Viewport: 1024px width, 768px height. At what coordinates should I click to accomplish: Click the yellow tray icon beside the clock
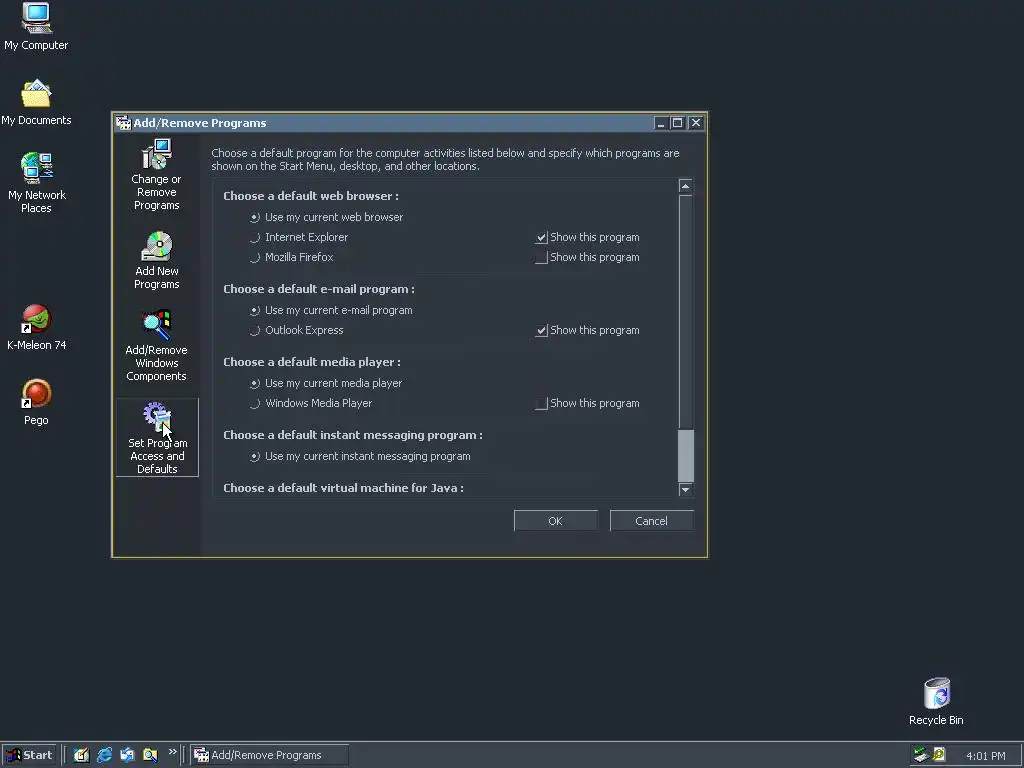pyautogui.click(x=939, y=755)
